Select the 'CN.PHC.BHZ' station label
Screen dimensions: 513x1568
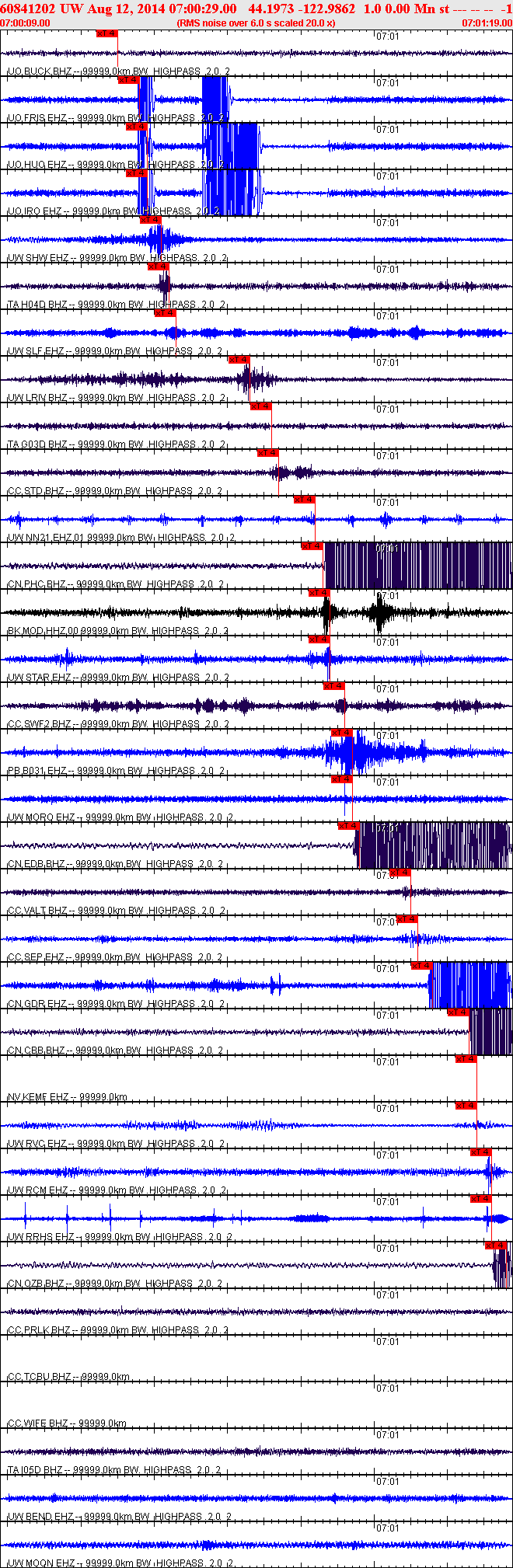[x=37, y=584]
